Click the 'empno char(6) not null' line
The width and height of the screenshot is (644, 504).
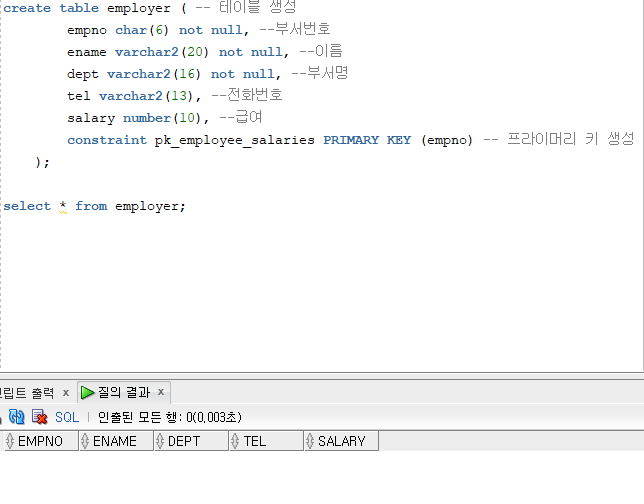pyautogui.click(x=198, y=30)
